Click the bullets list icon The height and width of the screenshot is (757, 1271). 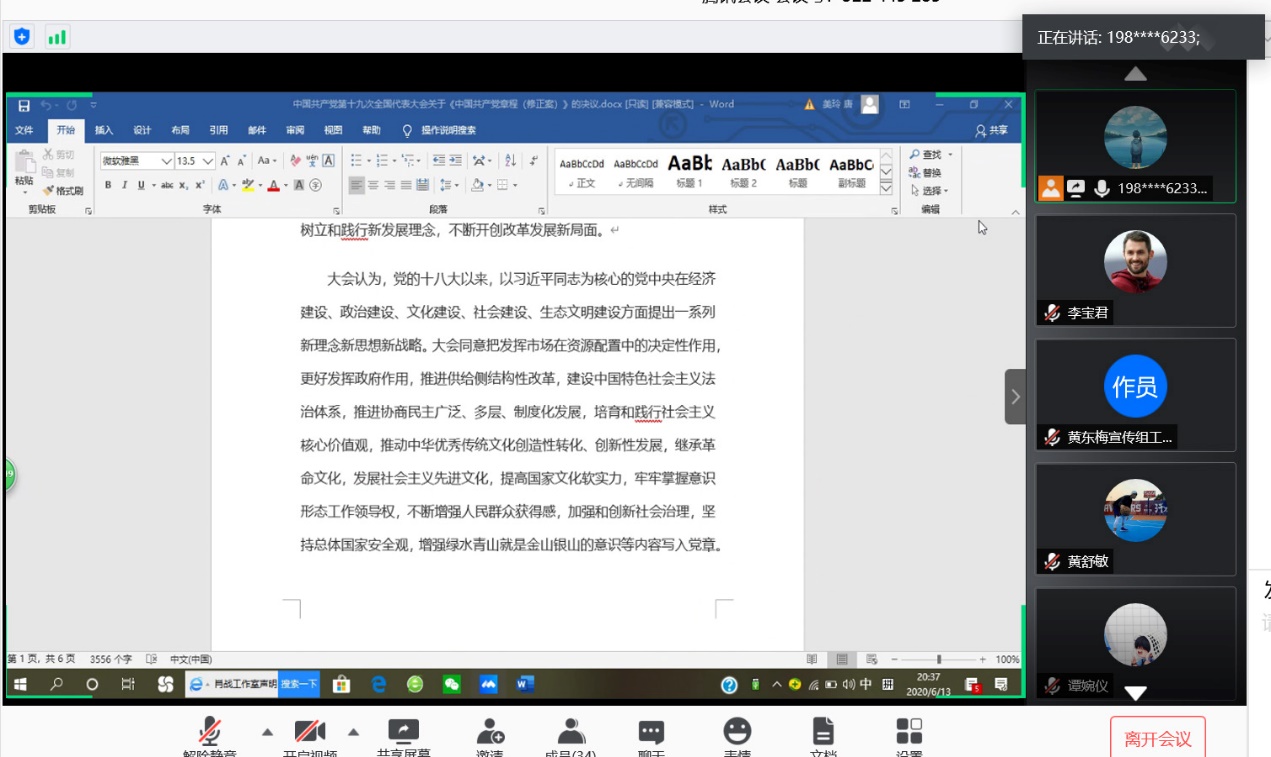click(356, 160)
